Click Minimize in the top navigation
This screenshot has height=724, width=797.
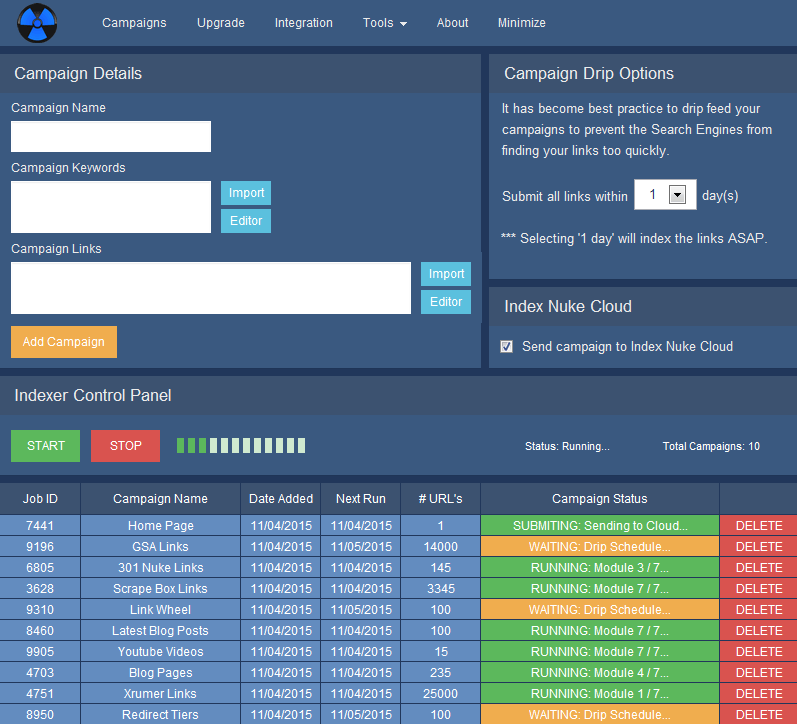tap(522, 23)
